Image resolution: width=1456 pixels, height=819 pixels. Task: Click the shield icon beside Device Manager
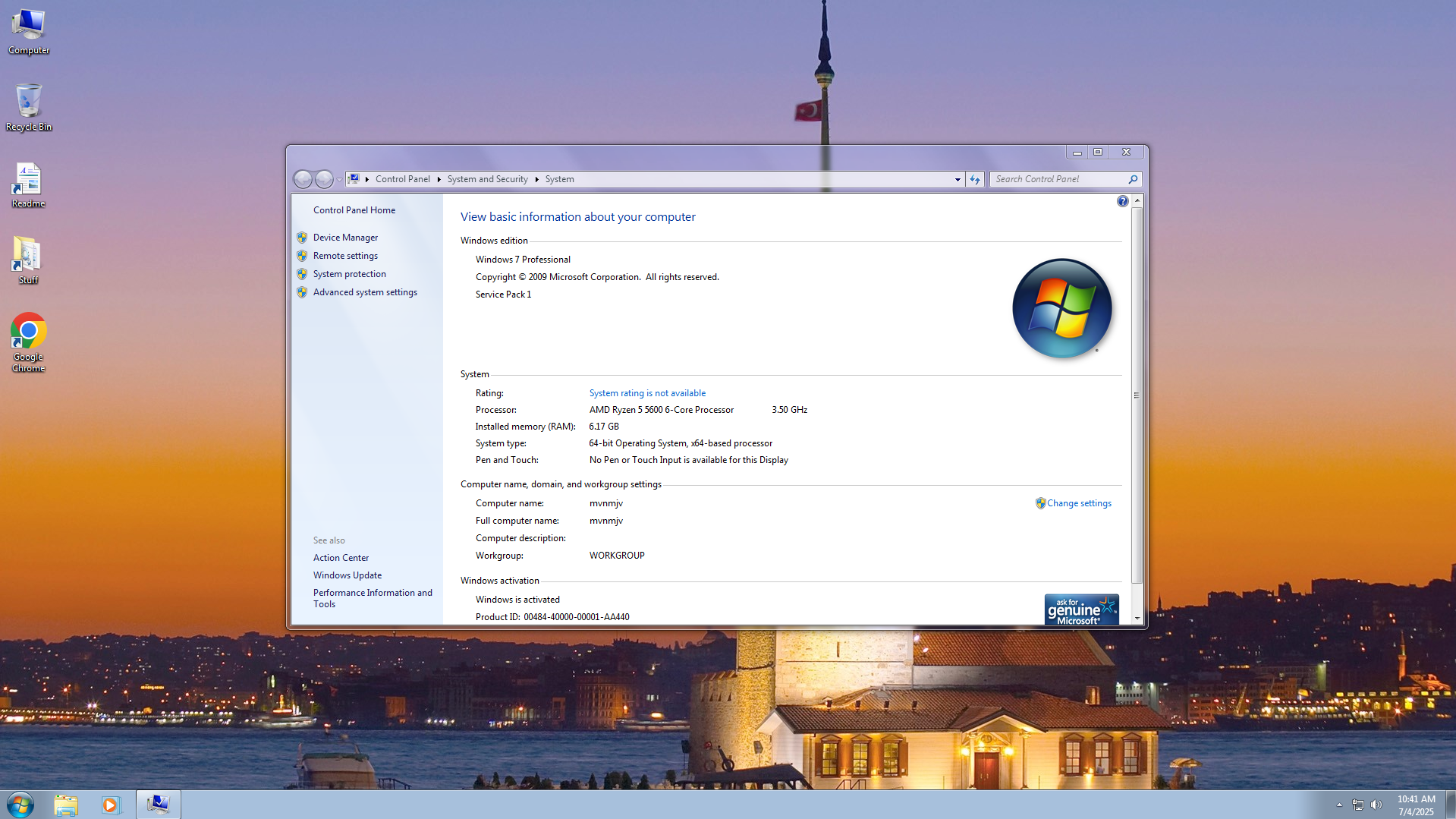302,238
